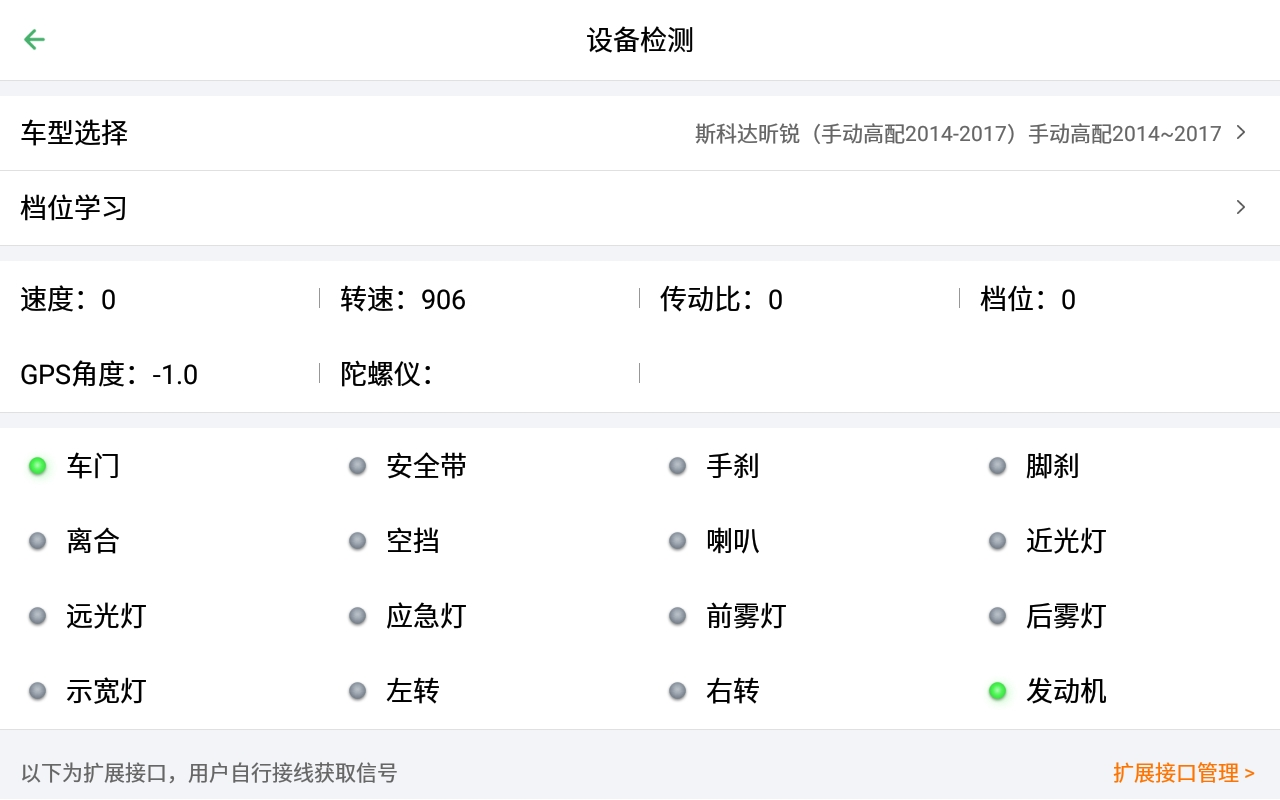1280x800 pixels.
Task: Click the 发动机 green status indicator
Action: click(x=998, y=691)
